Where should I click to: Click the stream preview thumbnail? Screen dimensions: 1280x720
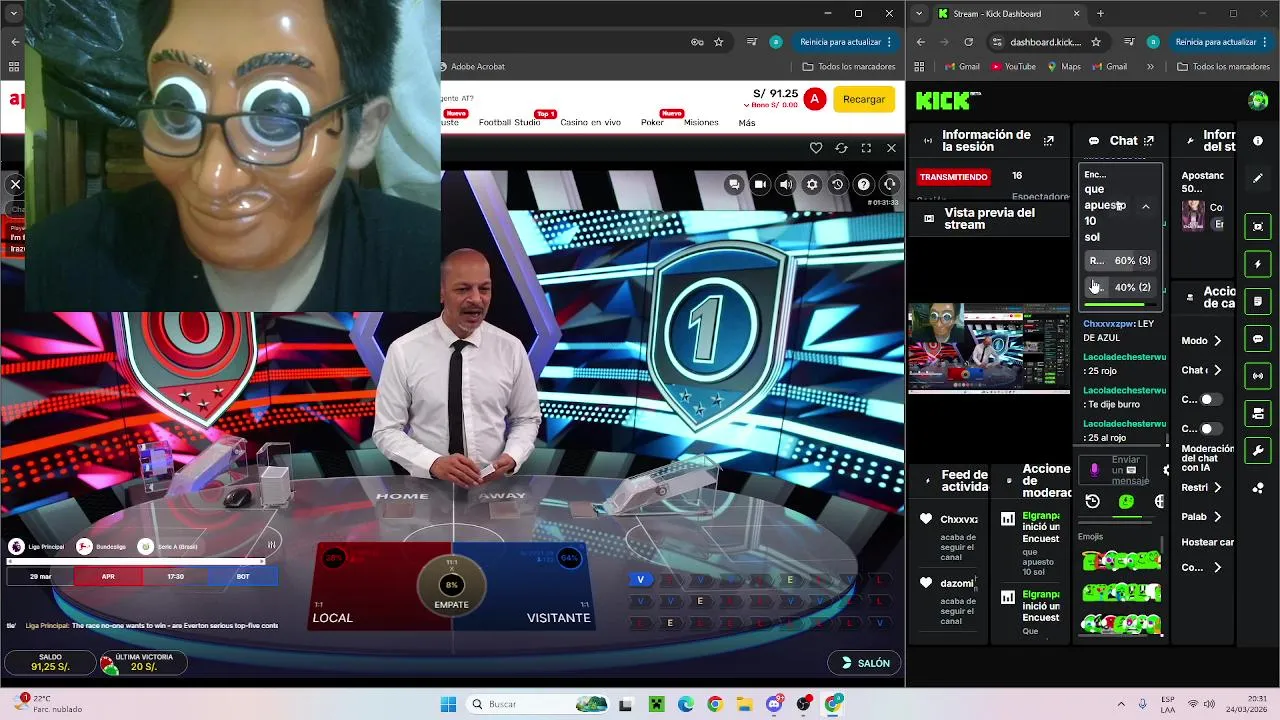coord(988,348)
